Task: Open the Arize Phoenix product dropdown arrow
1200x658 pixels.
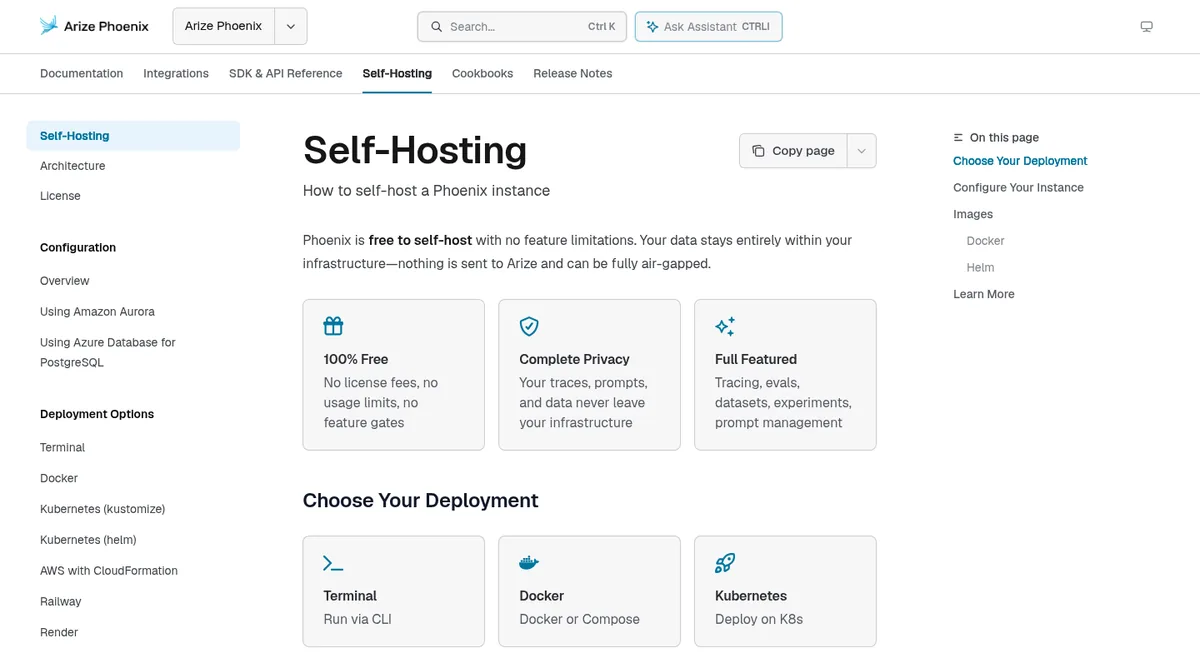Action: [291, 27]
